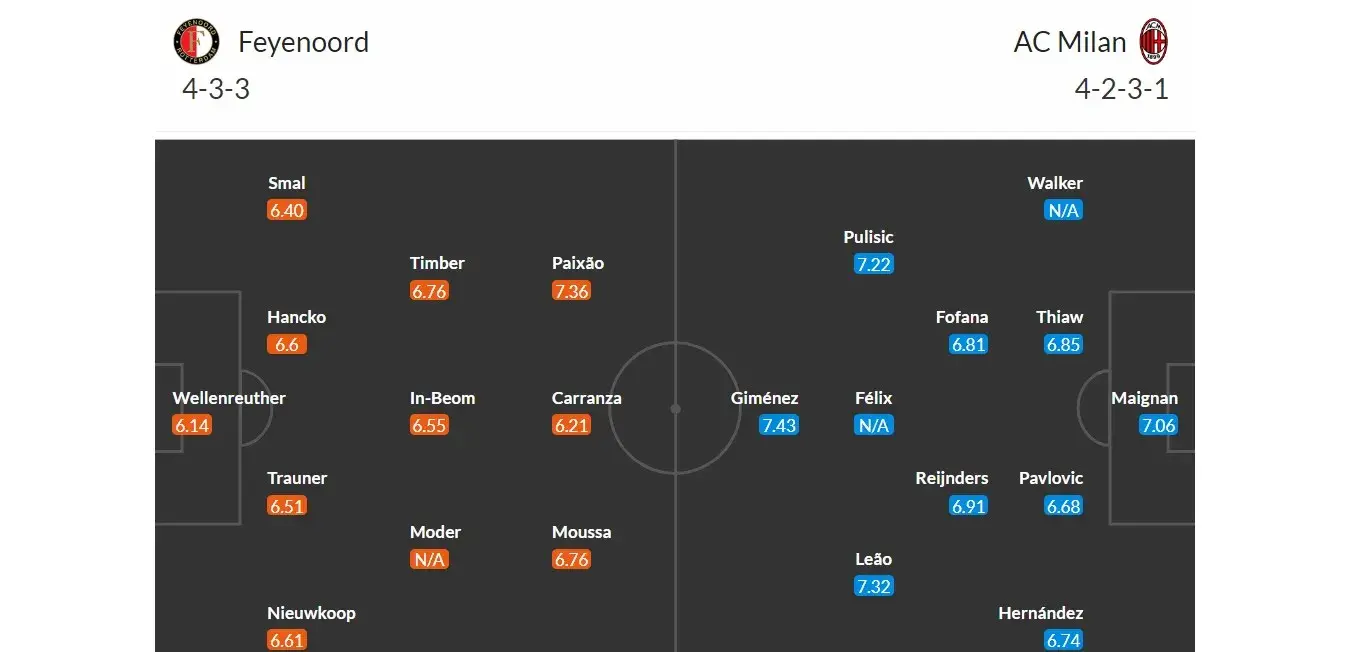Screen dimensions: 1350x652
Task: Open the AC Milan team name link
Action: point(1069,42)
